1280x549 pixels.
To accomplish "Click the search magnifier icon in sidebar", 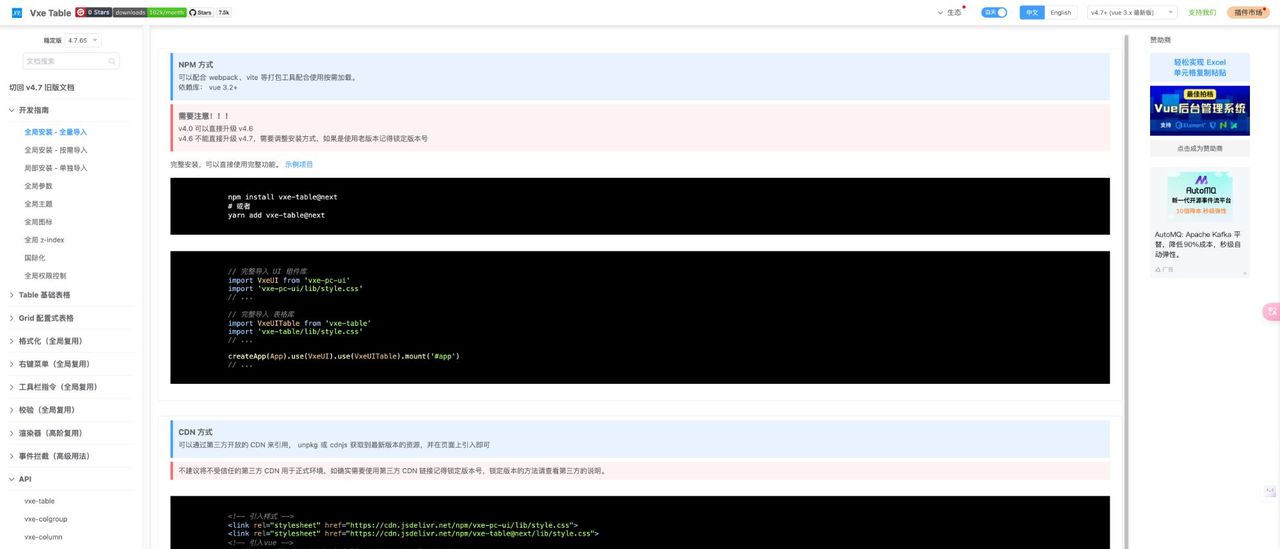I will pos(112,61).
